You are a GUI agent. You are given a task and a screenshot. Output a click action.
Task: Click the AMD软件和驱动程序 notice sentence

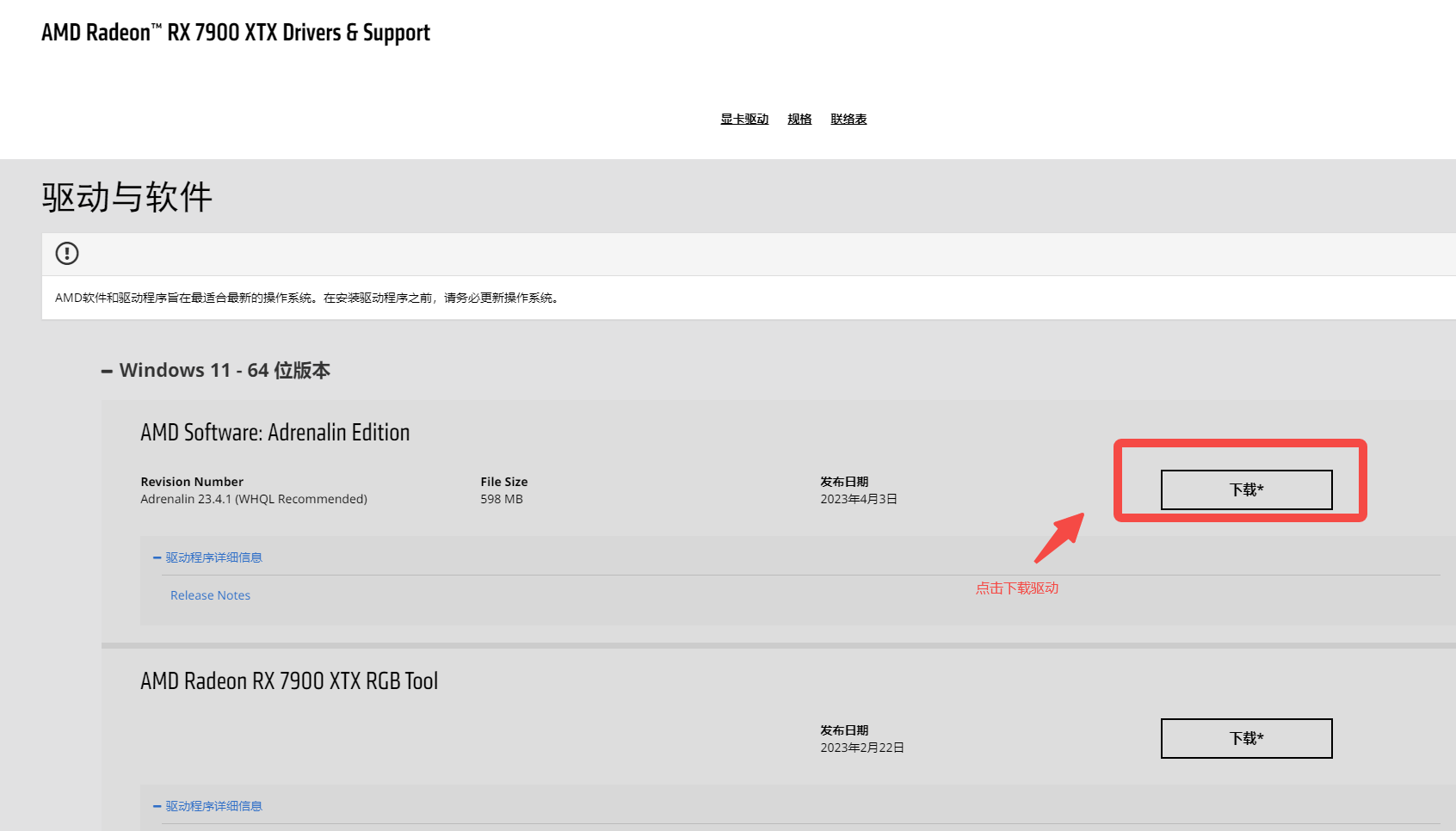(x=308, y=298)
